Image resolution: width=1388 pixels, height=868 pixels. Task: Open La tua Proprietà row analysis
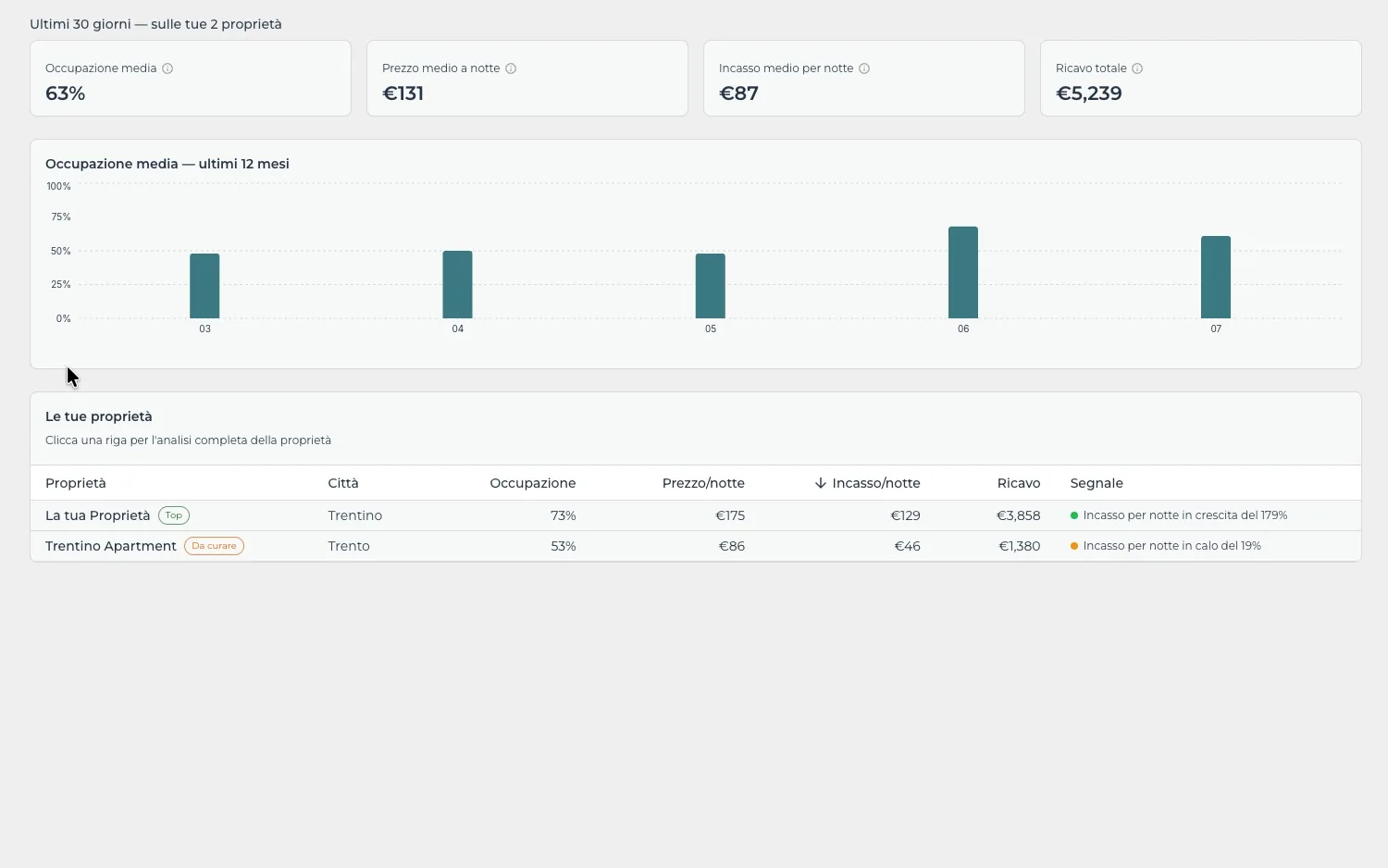(x=696, y=515)
